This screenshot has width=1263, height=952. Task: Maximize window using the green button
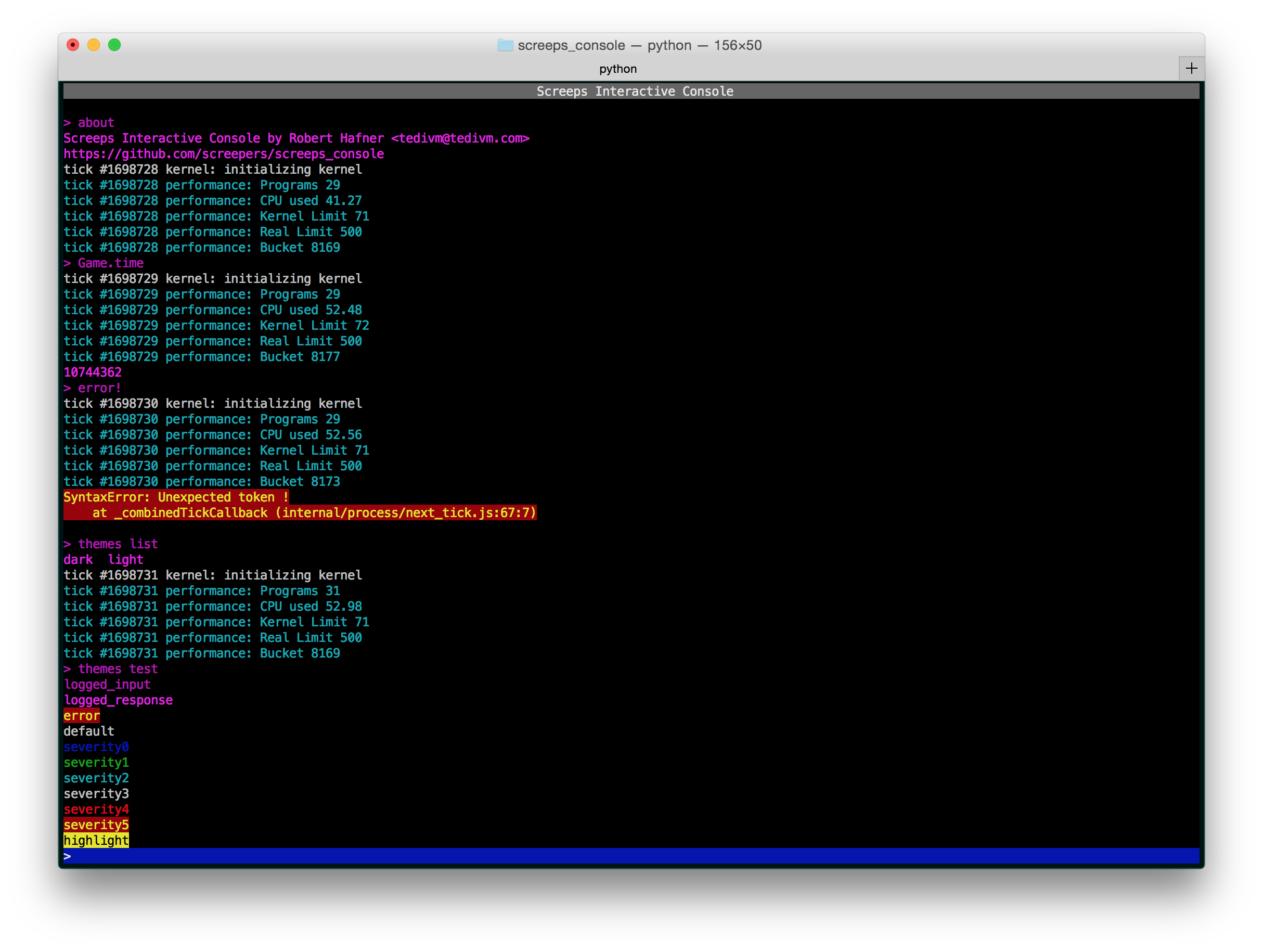[x=114, y=45]
